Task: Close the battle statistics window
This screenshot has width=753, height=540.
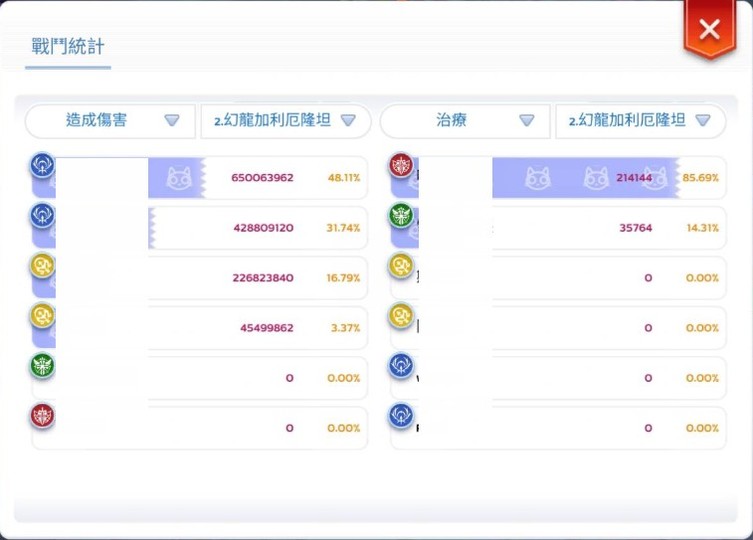Action: click(709, 29)
